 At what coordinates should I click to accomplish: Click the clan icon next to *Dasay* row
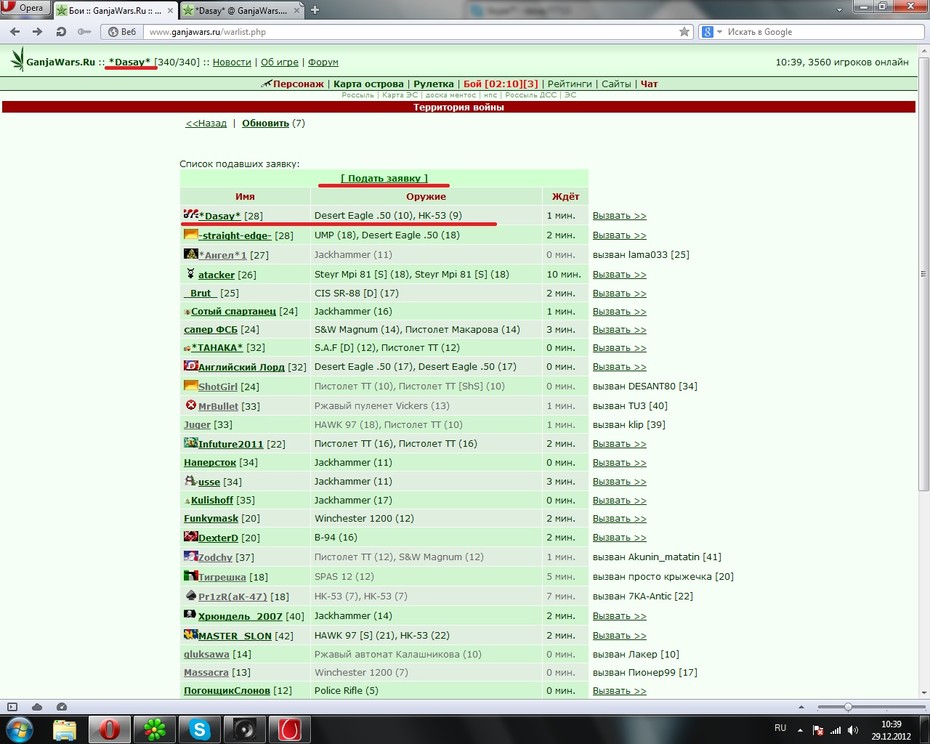[190, 214]
